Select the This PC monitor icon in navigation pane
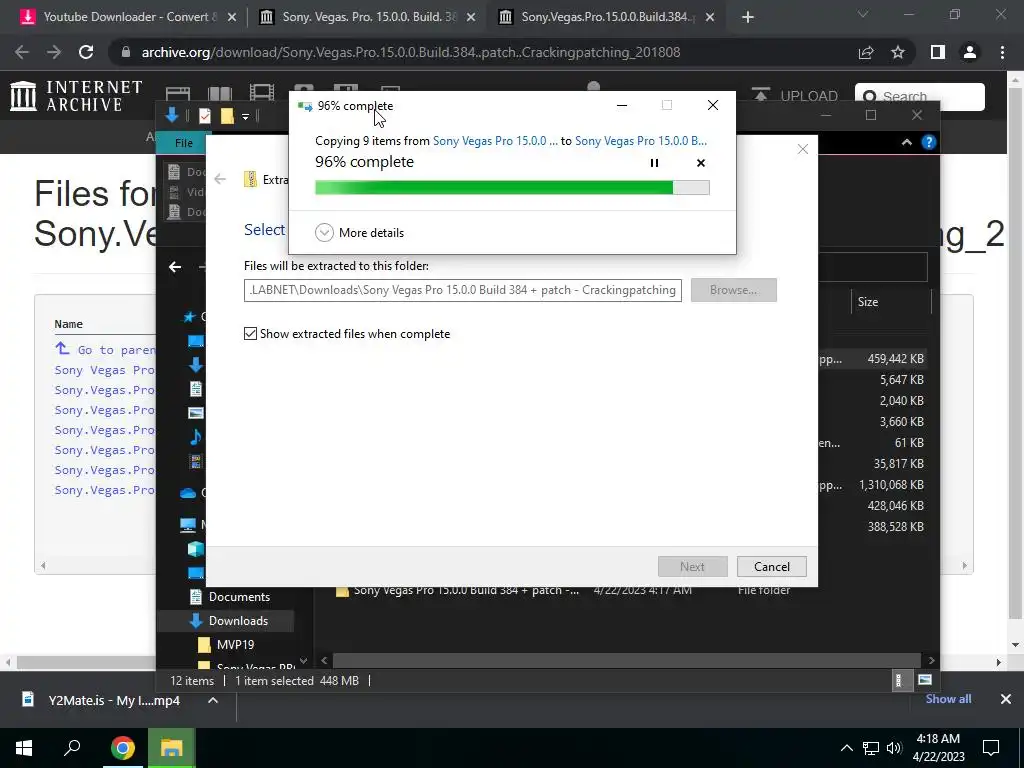This screenshot has height=768, width=1024. pyautogui.click(x=188, y=524)
